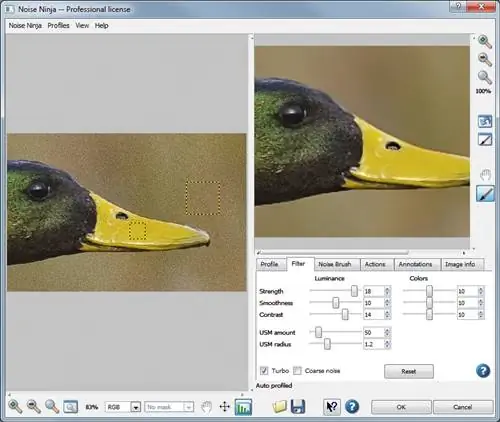This screenshot has width=500, height=422.
Task: Click the histogram icon in bottom toolbar
Action: (x=243, y=407)
